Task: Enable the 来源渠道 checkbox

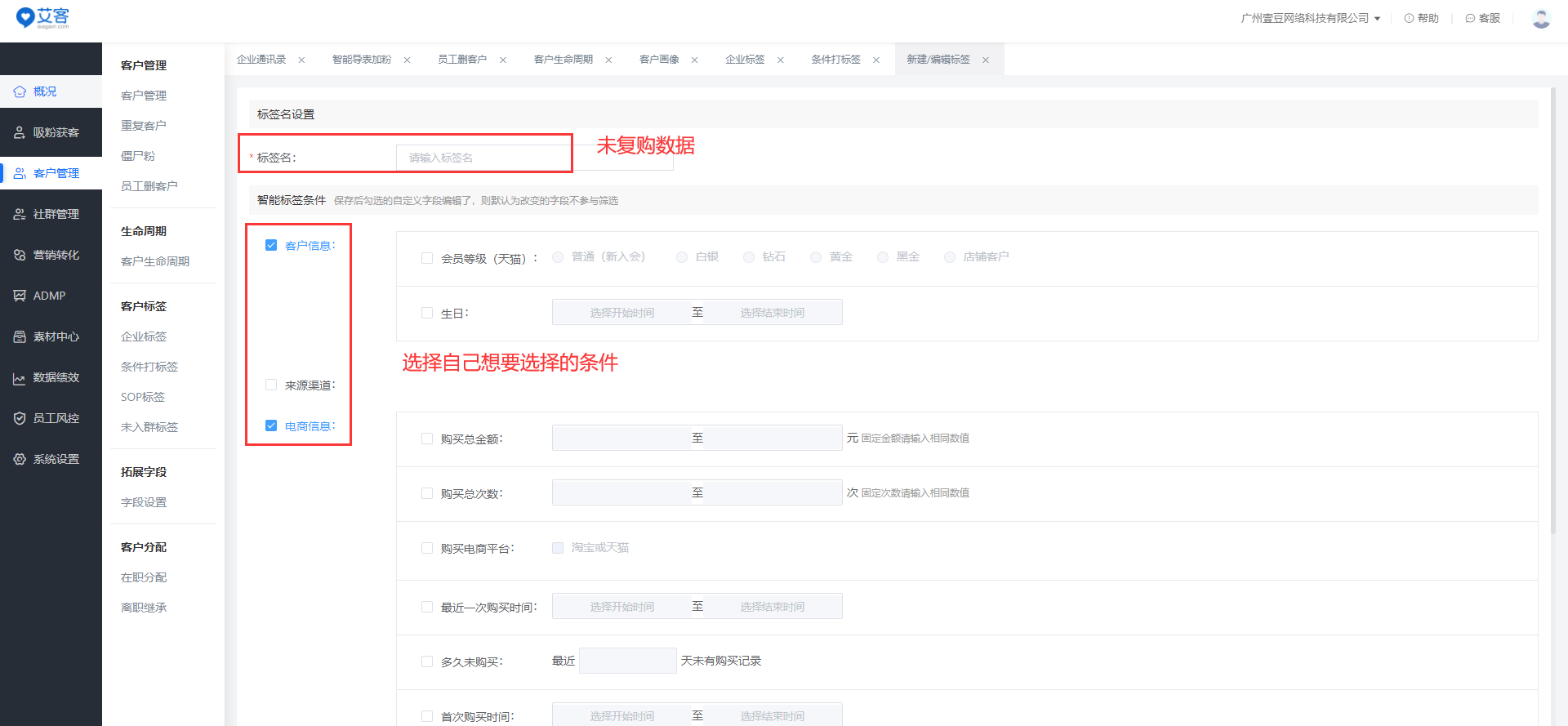Action: [x=271, y=385]
